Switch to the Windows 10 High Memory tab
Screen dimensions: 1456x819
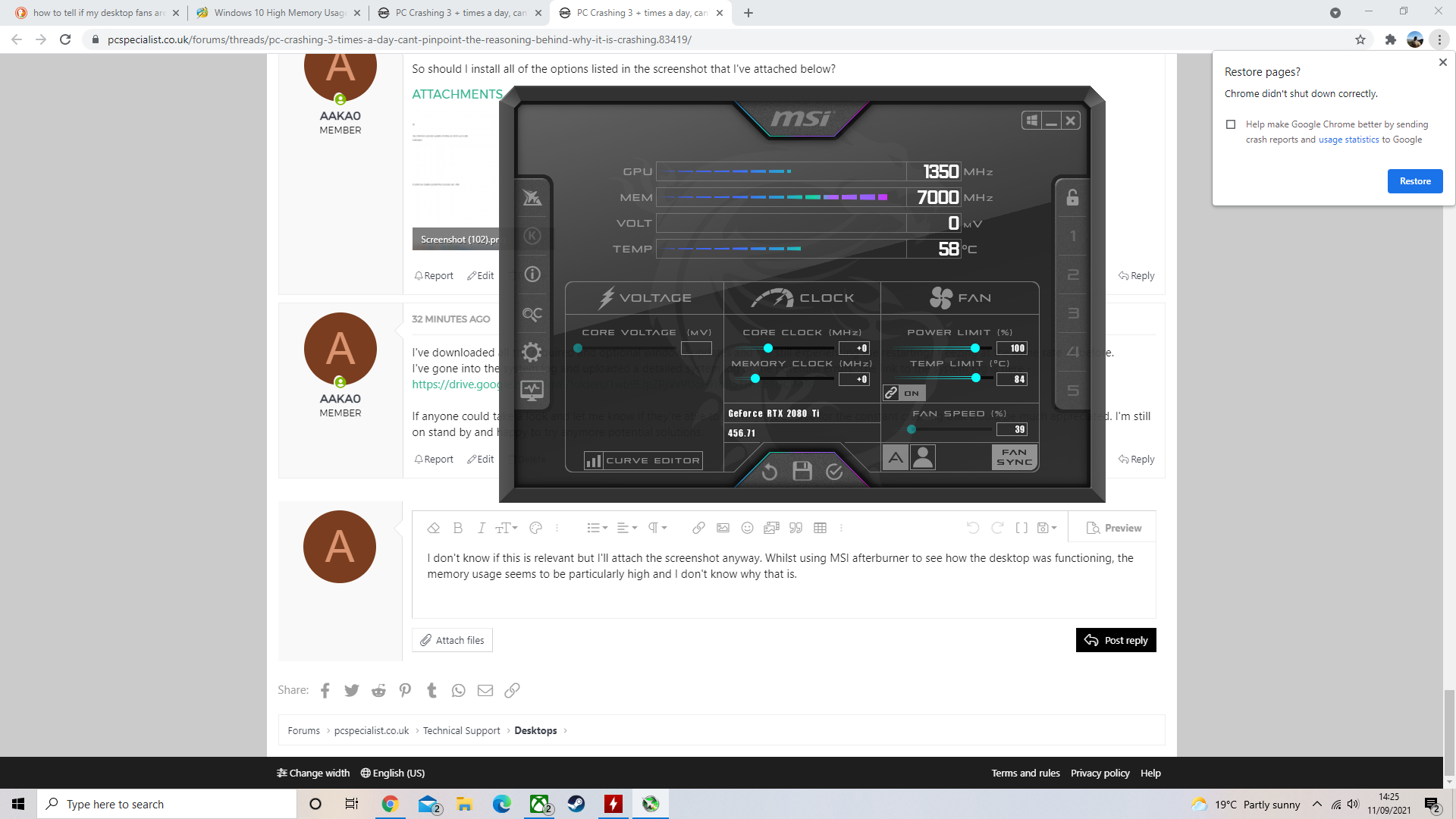pyautogui.click(x=280, y=13)
